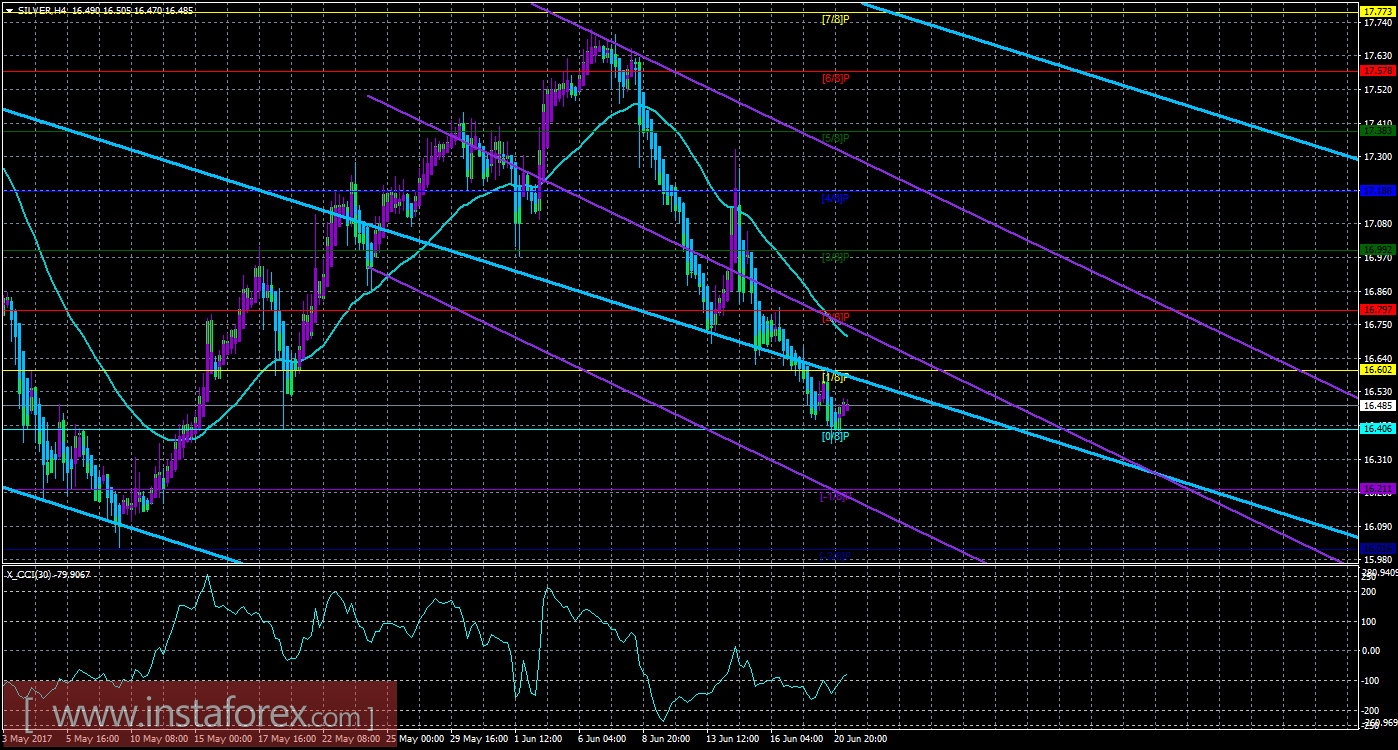
Task: Click the CCI scale value 100
Action: (1371, 620)
